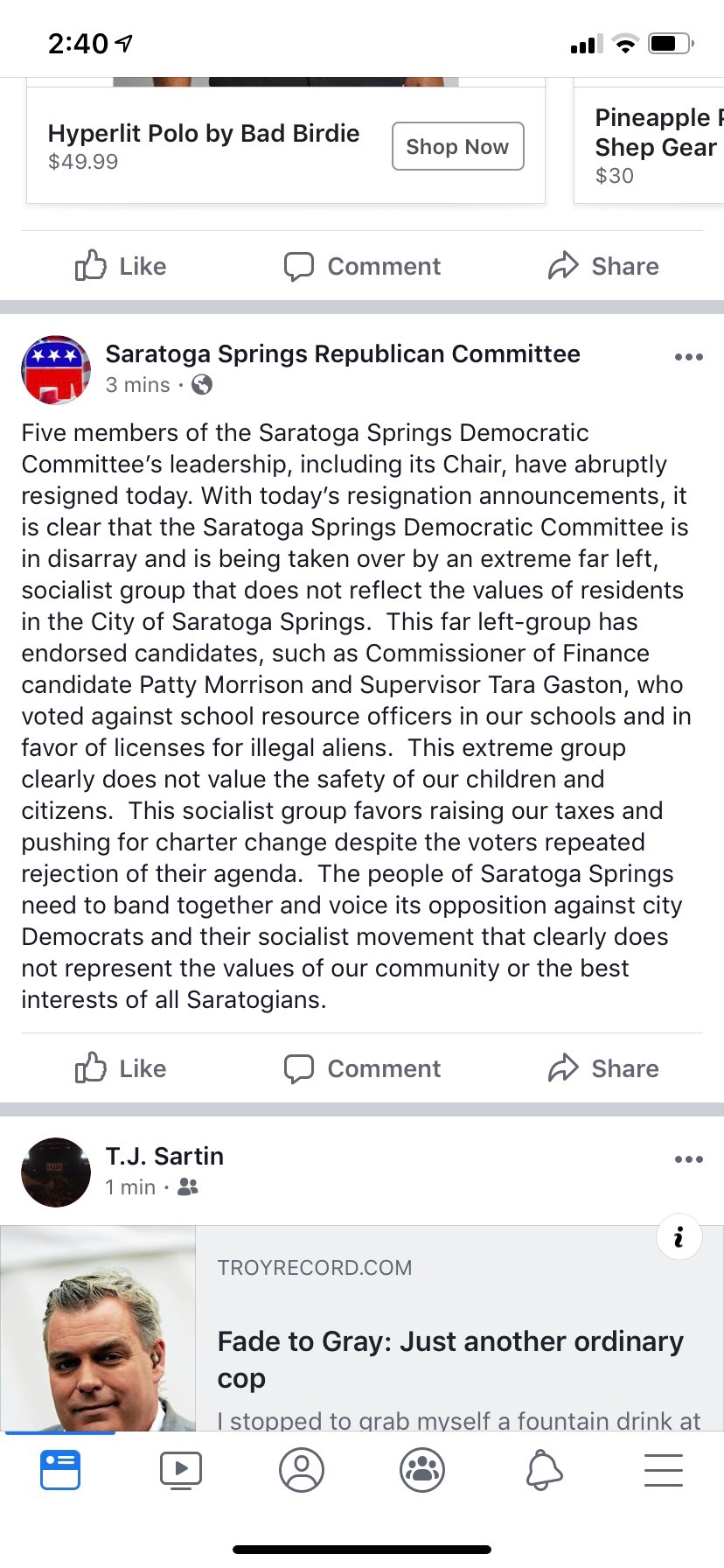Open options for T.J. Sartin's post
The width and height of the screenshot is (724, 1568).
coord(689,1159)
